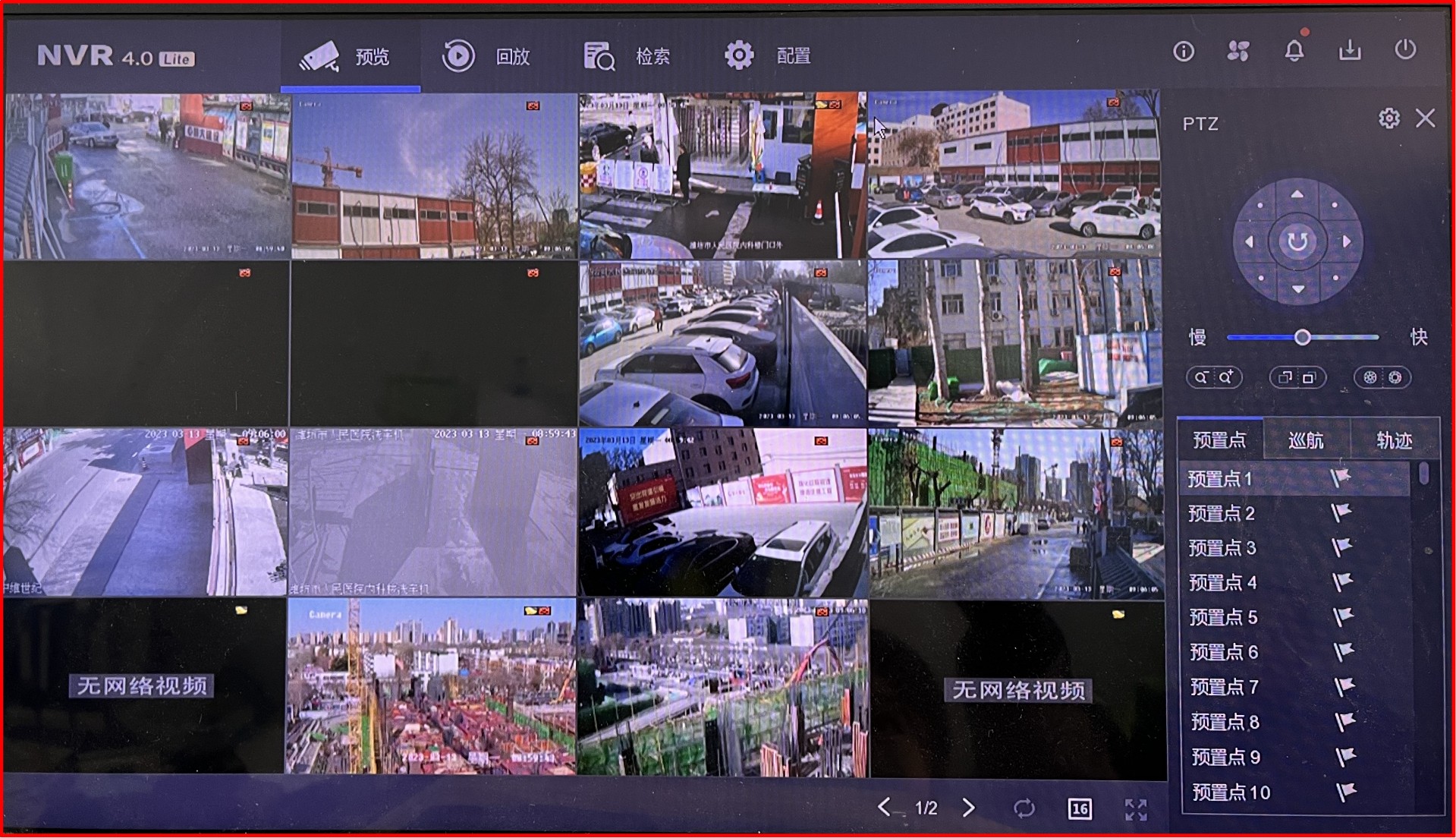Click the iris open icon in PTZ panel

tap(1395, 377)
